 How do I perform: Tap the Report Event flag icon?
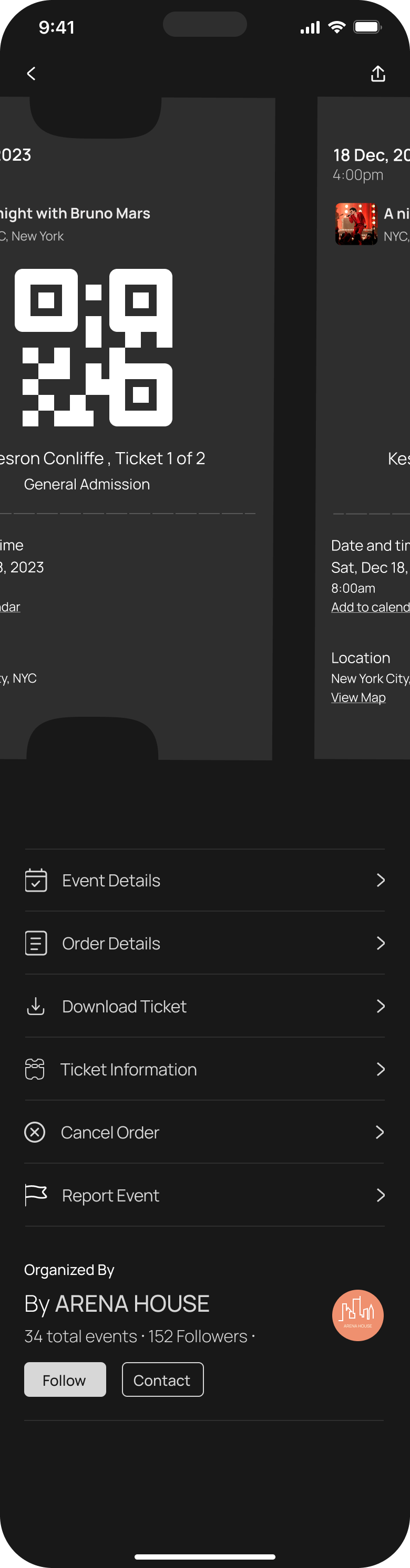tap(35, 1196)
